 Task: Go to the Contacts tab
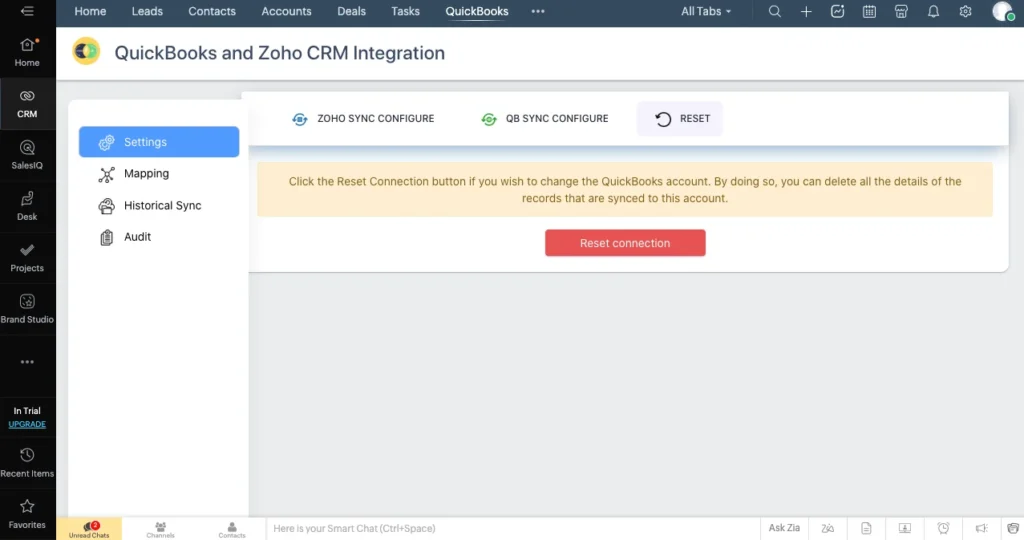pyautogui.click(x=212, y=11)
